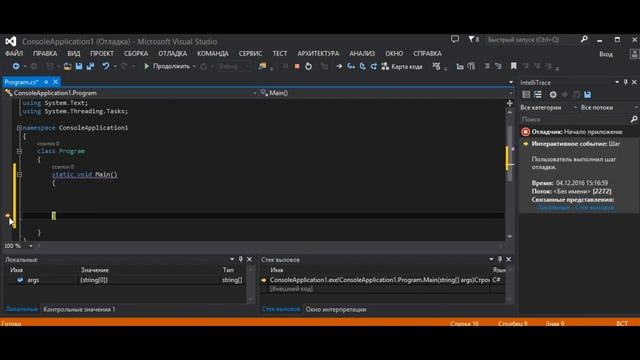Open a file with the folder icon

(67, 66)
